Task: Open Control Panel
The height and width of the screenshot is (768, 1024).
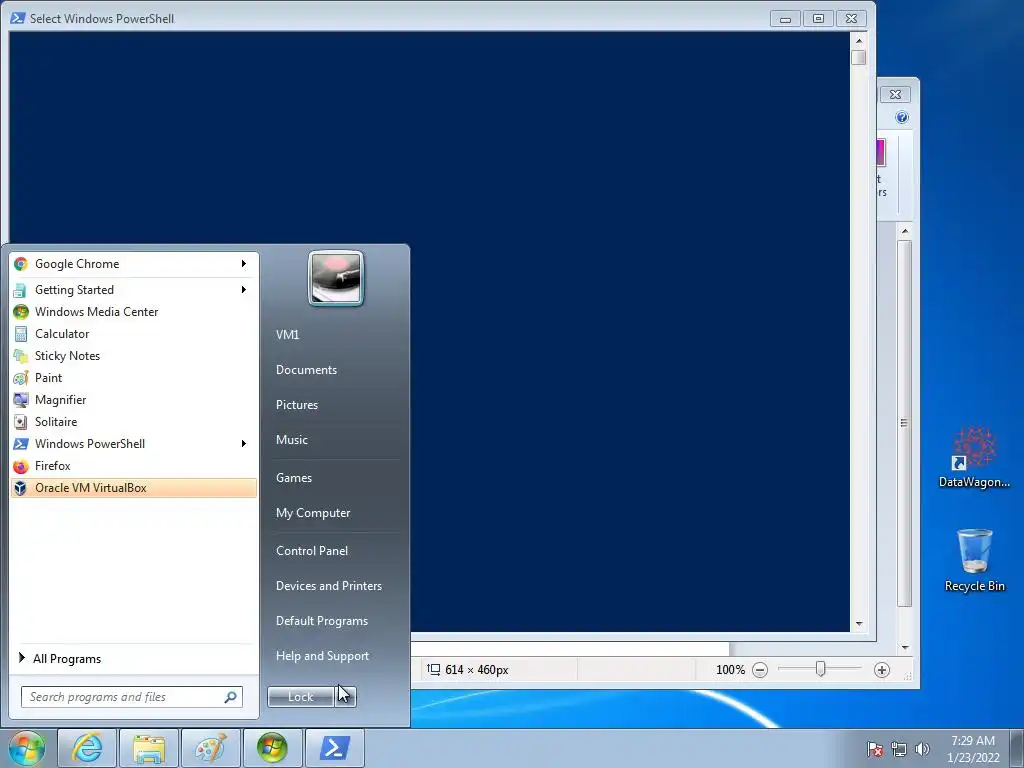Action: click(312, 551)
